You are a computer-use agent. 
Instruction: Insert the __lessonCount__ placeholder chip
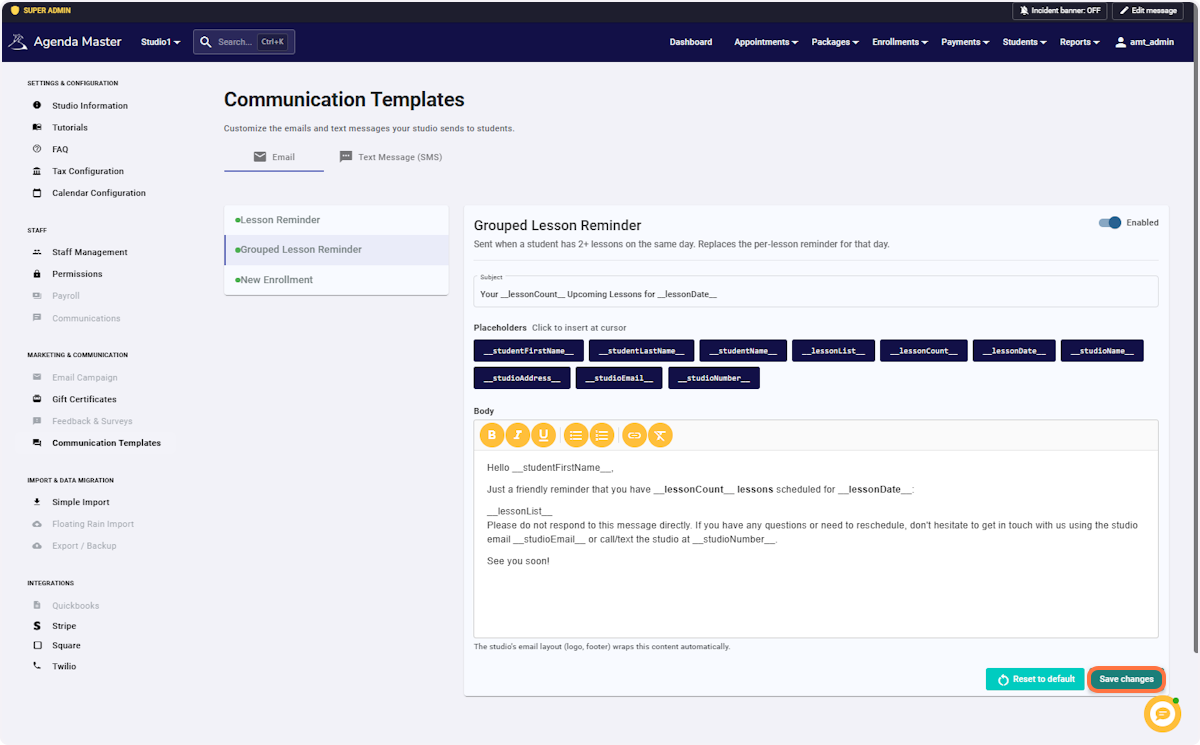(924, 351)
